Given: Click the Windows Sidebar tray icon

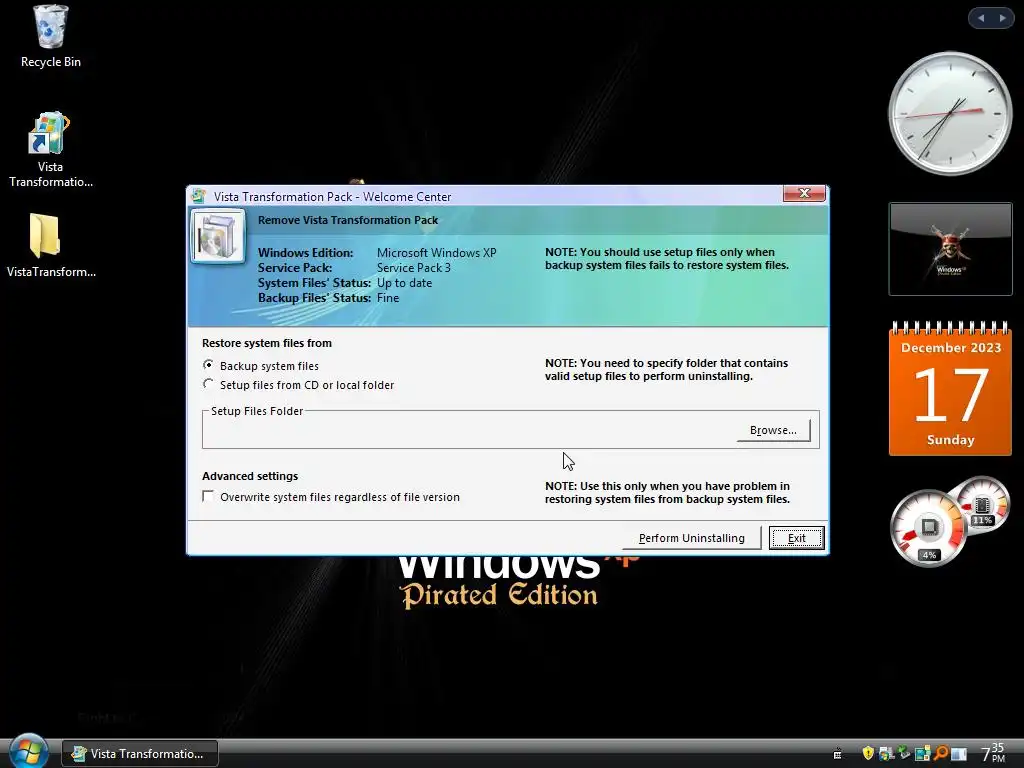Looking at the screenshot, I should pos(959,754).
